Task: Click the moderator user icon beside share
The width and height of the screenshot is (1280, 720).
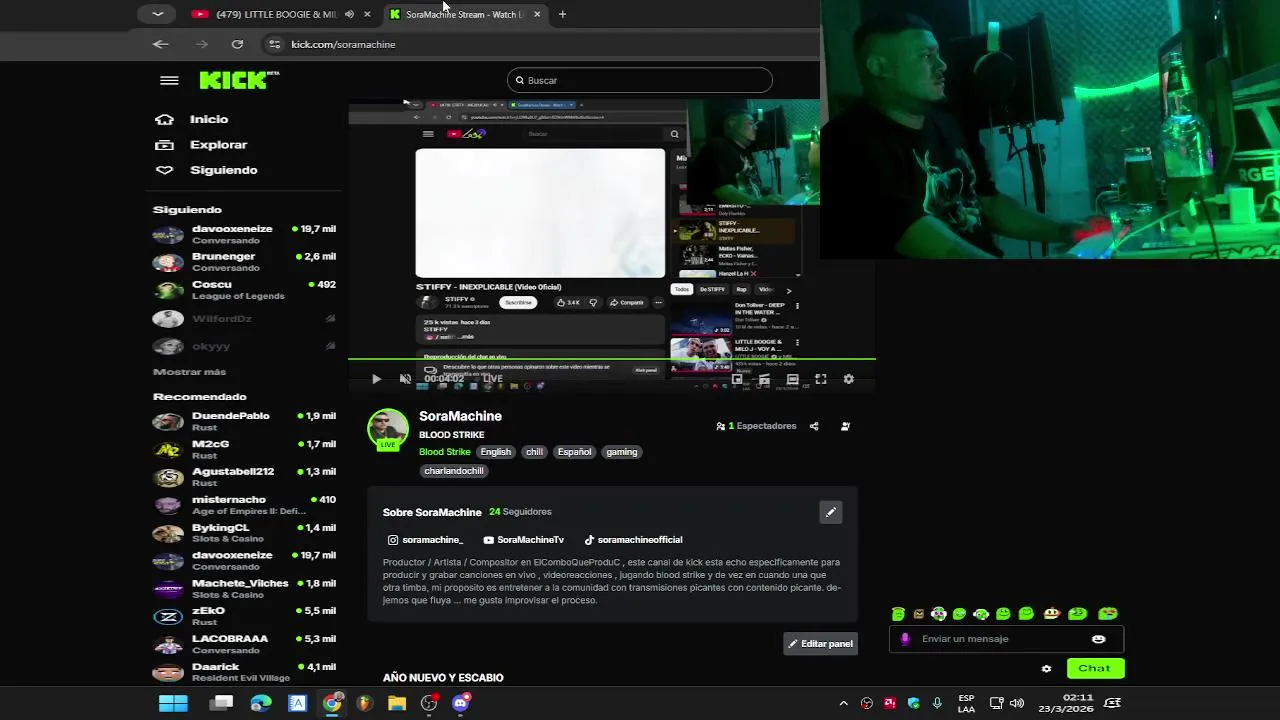Action: 845,426
